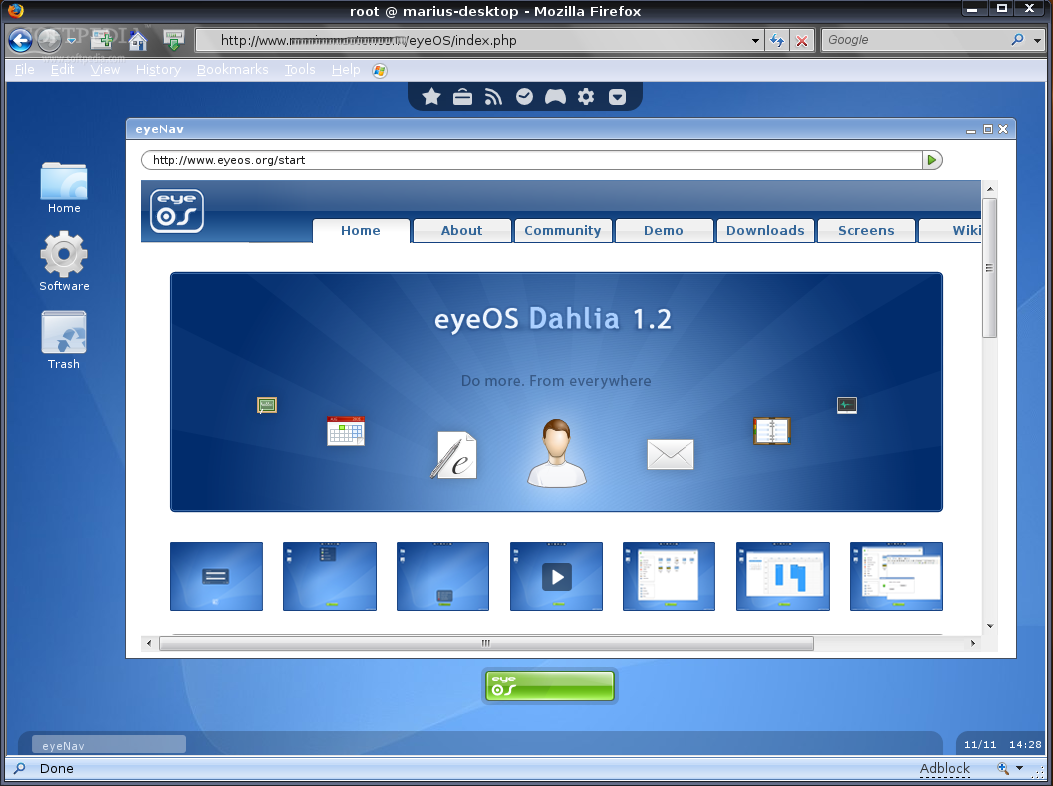Open the gamepad games icon in eyeOS dock
The image size is (1053, 786).
[555, 97]
